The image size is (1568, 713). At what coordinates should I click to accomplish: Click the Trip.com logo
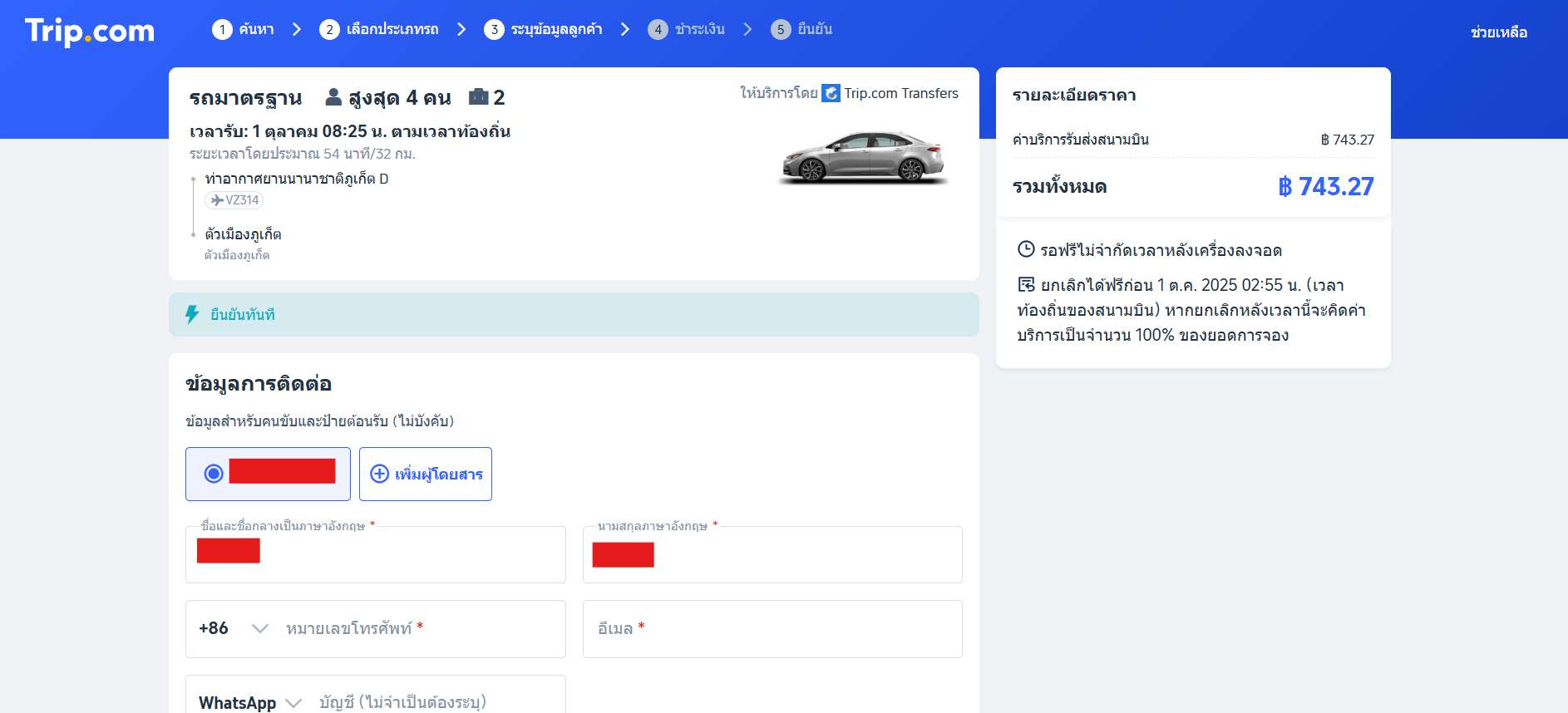(x=90, y=32)
